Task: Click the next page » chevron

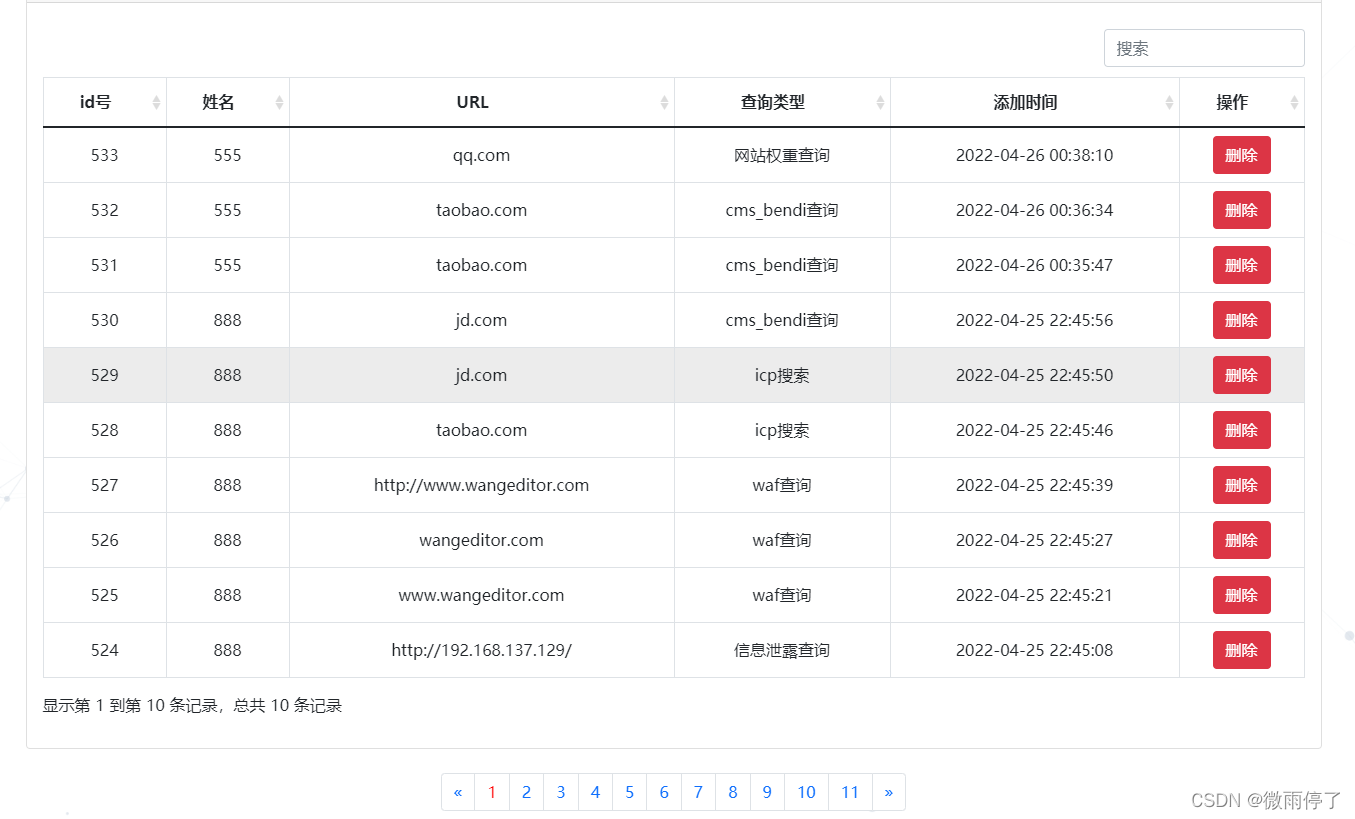Action: tap(889, 791)
